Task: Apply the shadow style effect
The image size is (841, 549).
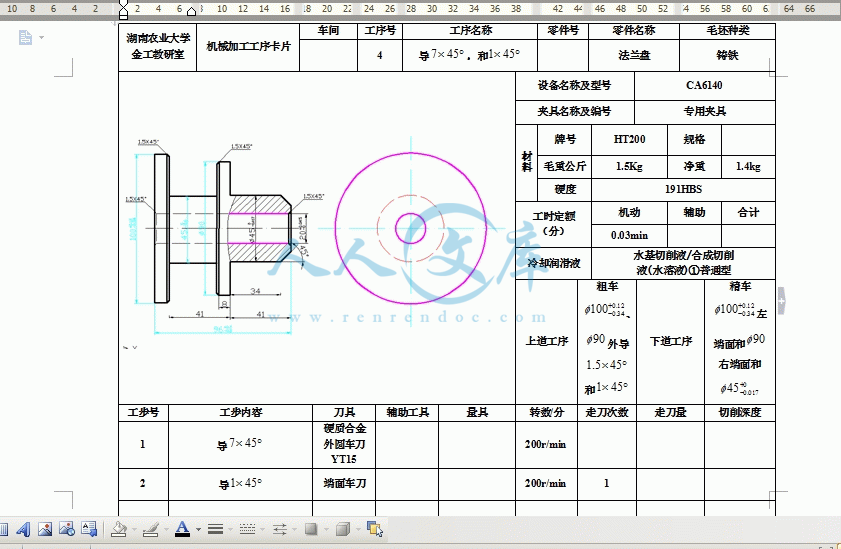Action: (311, 529)
